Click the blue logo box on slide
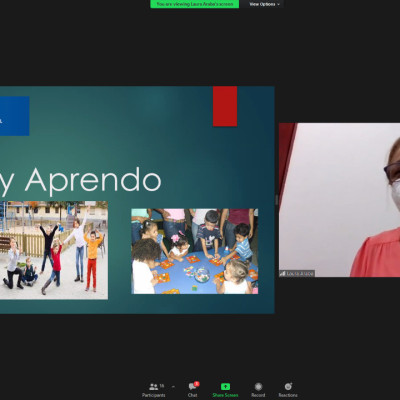Viewport: 400px width, 400px height. 14,116
